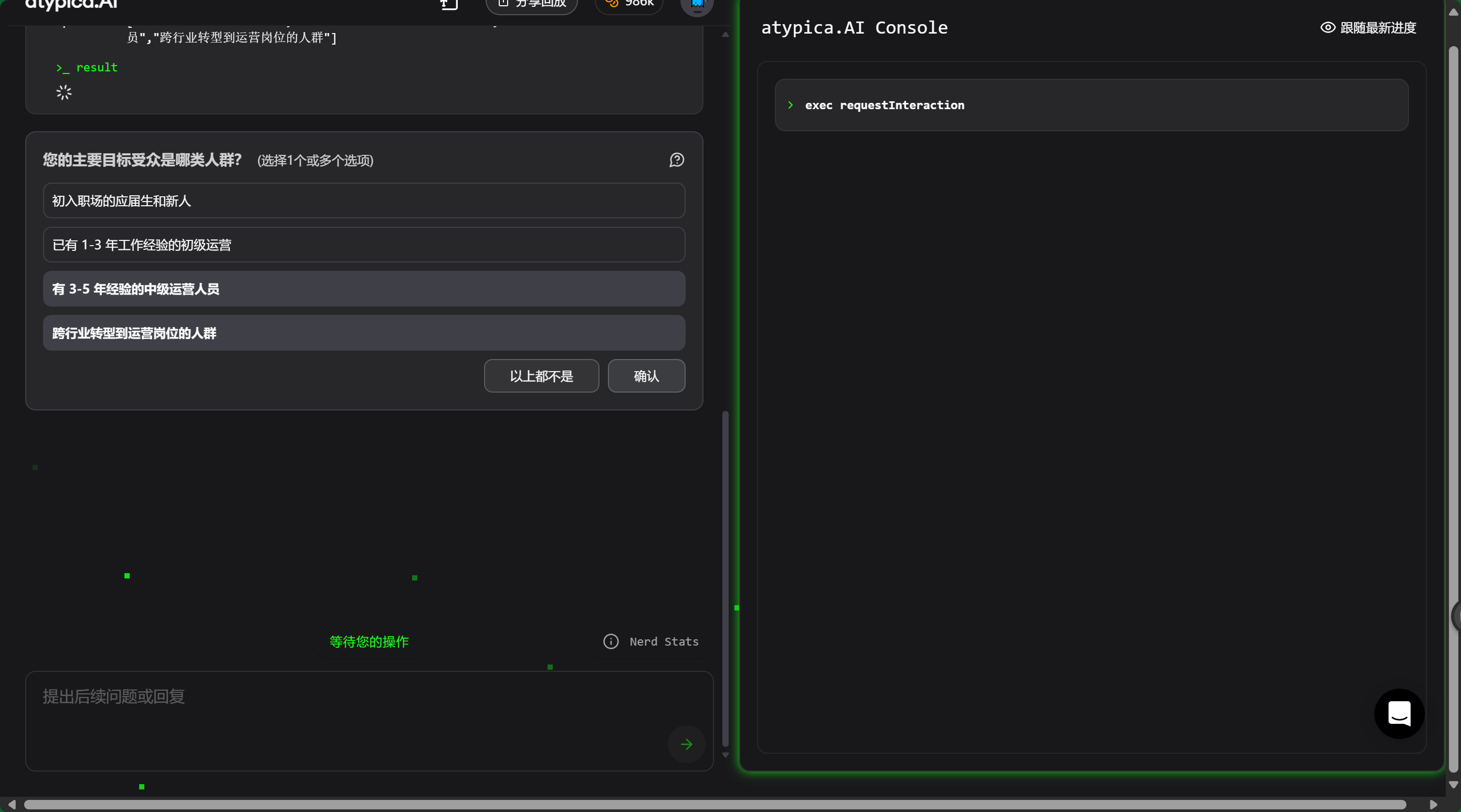Click the green send arrow button
Viewport: 1461px width, 812px height.
686,744
